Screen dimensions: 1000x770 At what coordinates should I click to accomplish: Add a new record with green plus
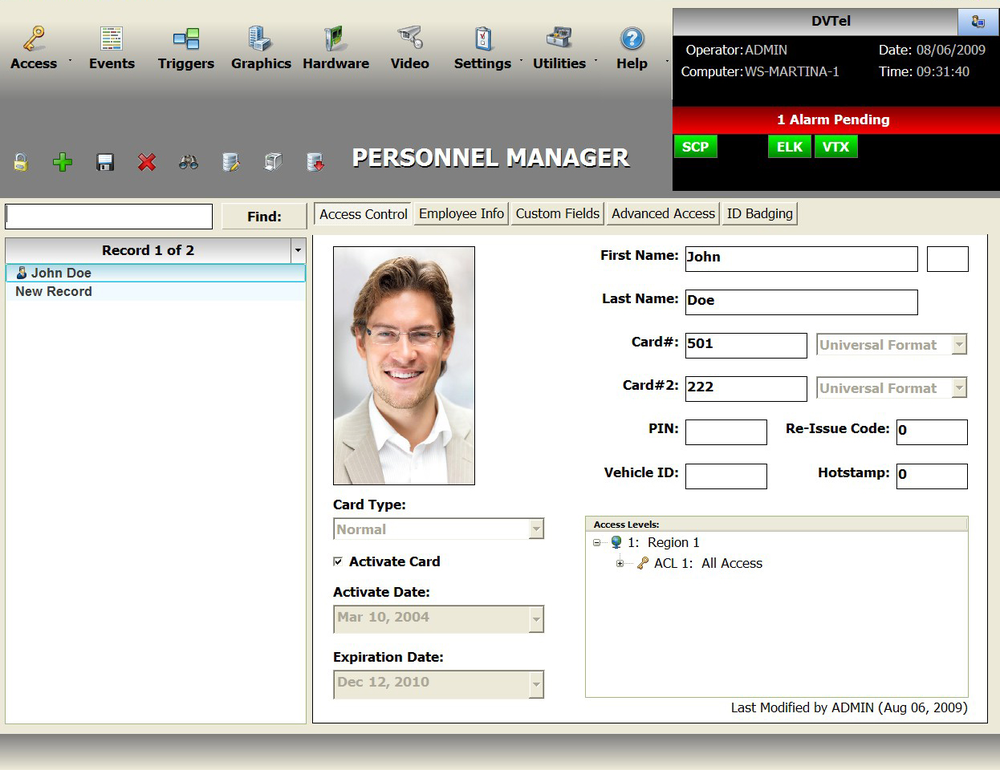[62, 162]
